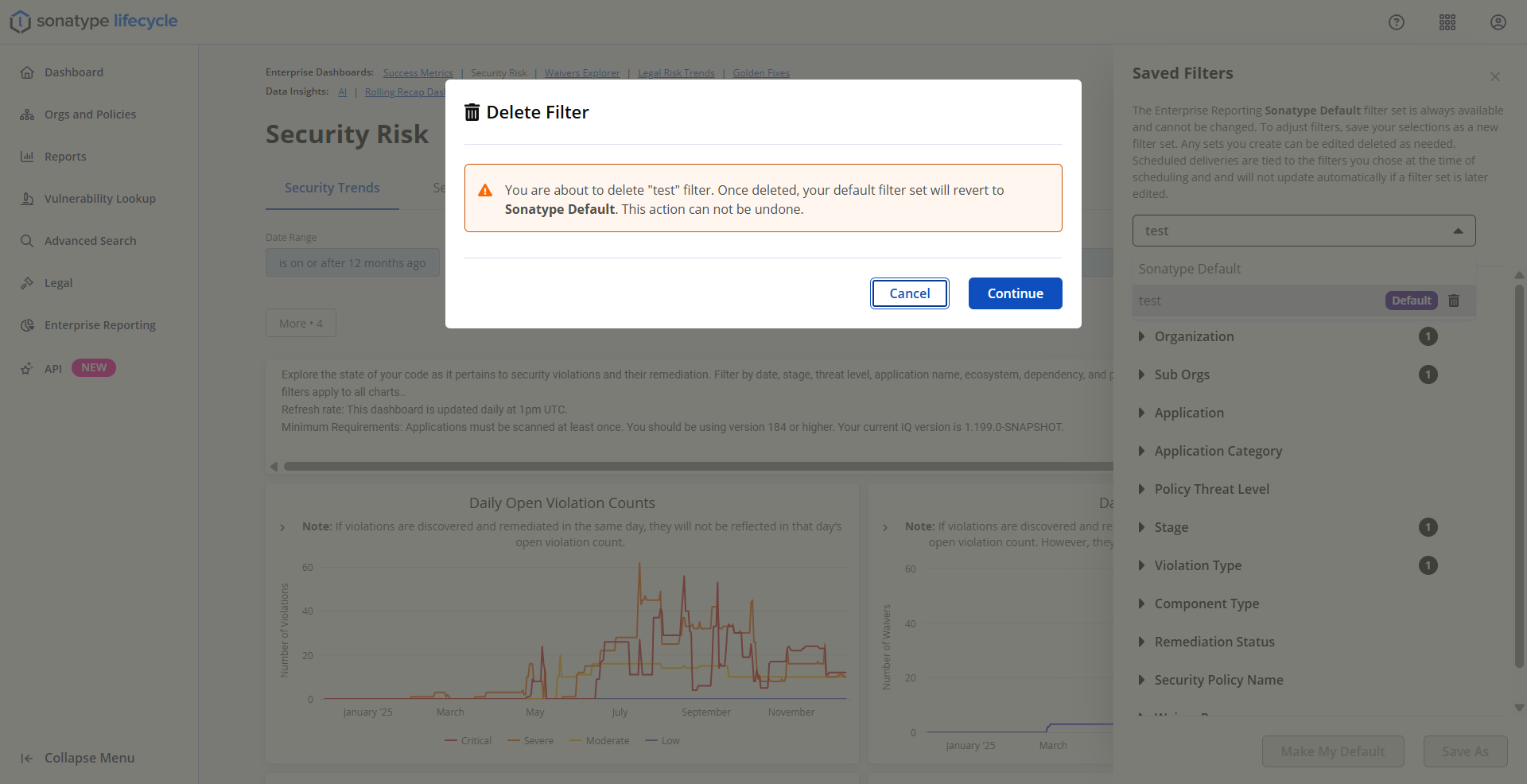
Task: Click the Sub Orgs filter count badge
Action: pyautogui.click(x=1428, y=375)
